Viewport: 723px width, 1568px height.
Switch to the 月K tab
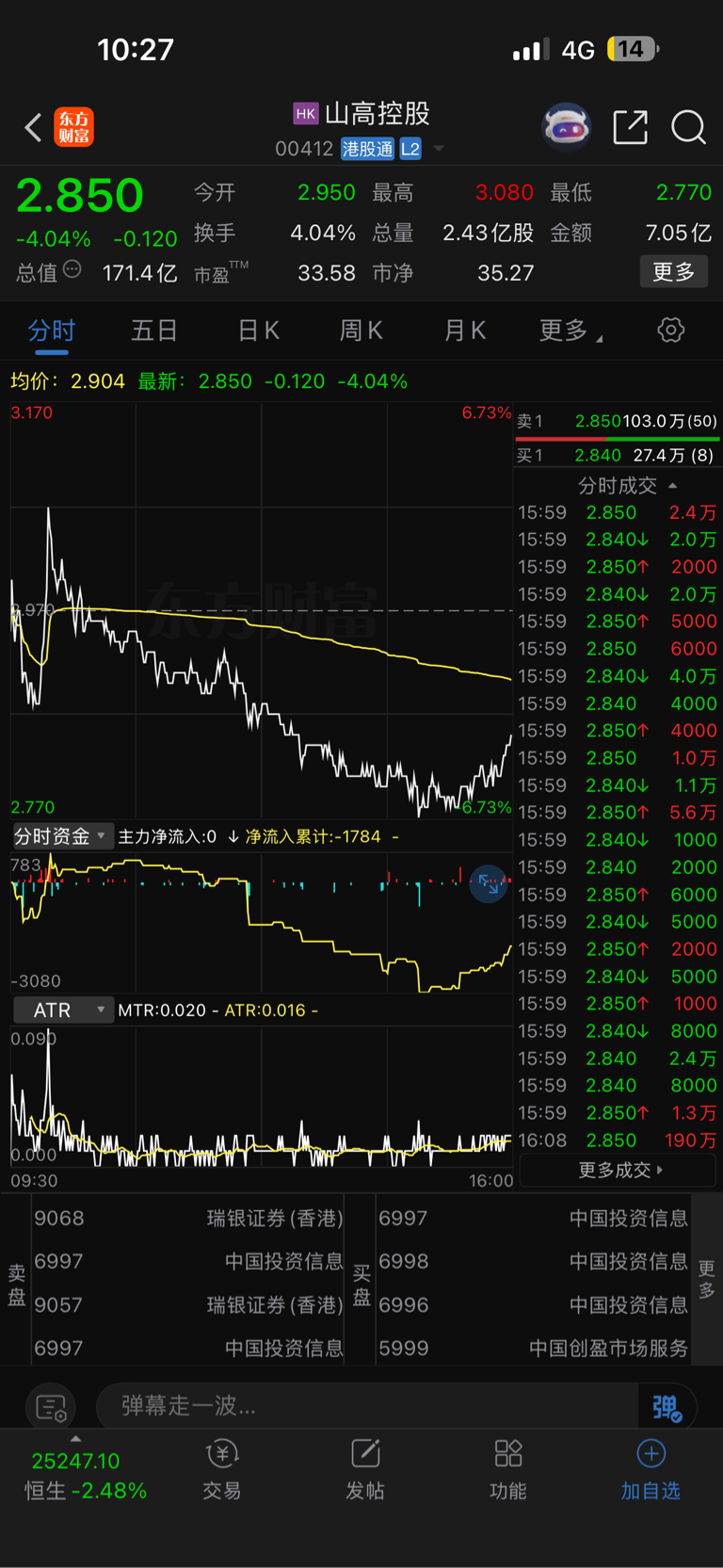[465, 331]
